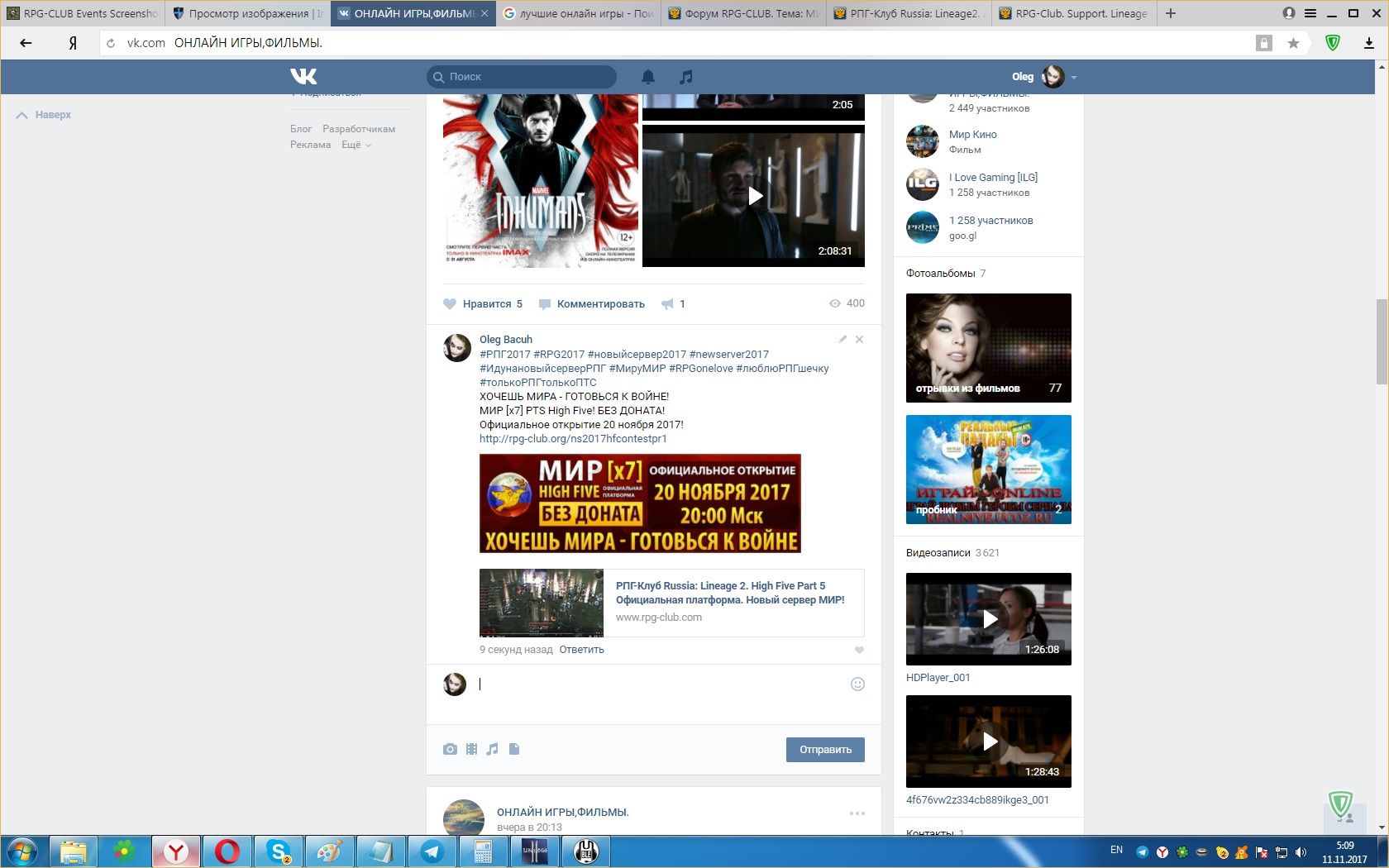Attach an audio track to comment

(493, 749)
